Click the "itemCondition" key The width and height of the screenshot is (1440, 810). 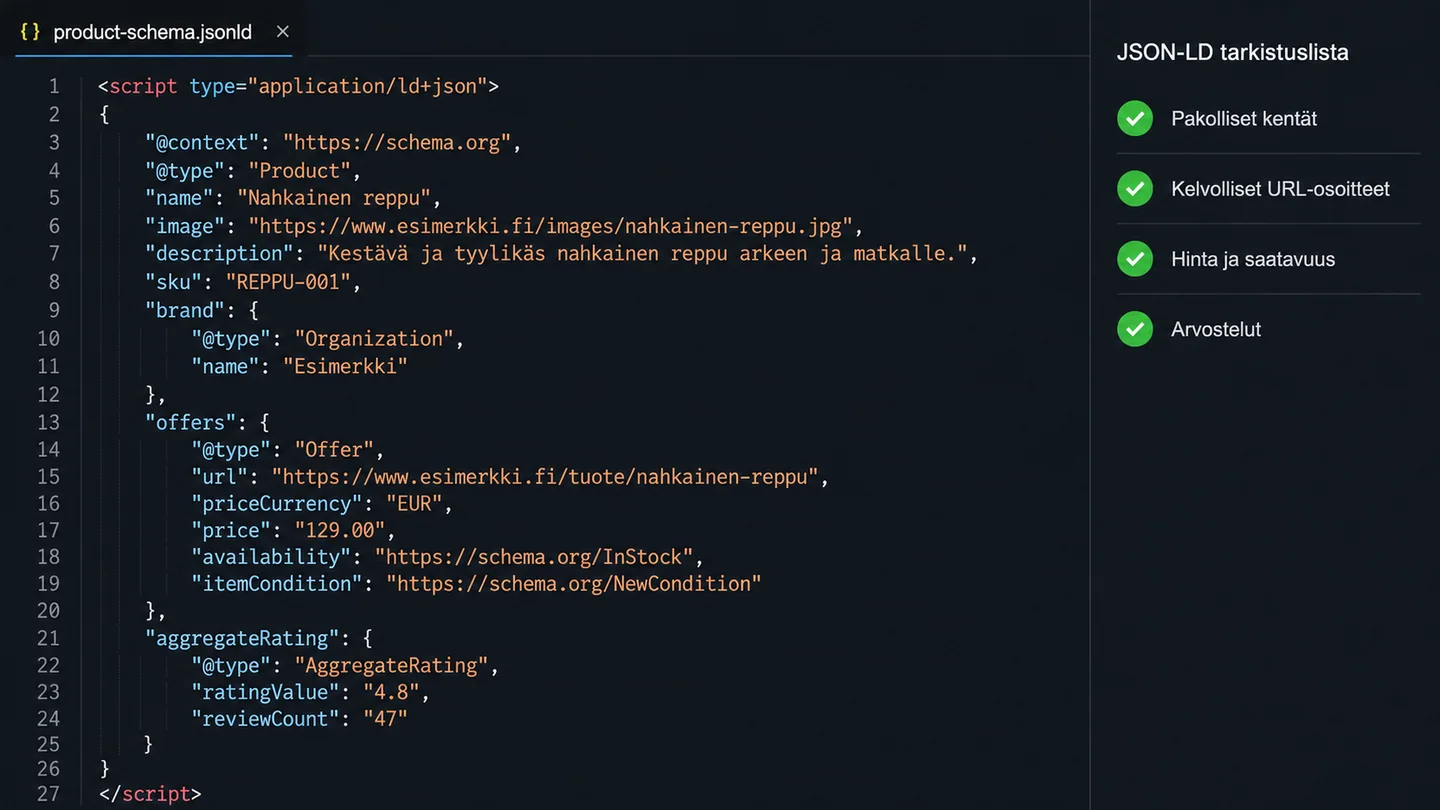point(277,584)
